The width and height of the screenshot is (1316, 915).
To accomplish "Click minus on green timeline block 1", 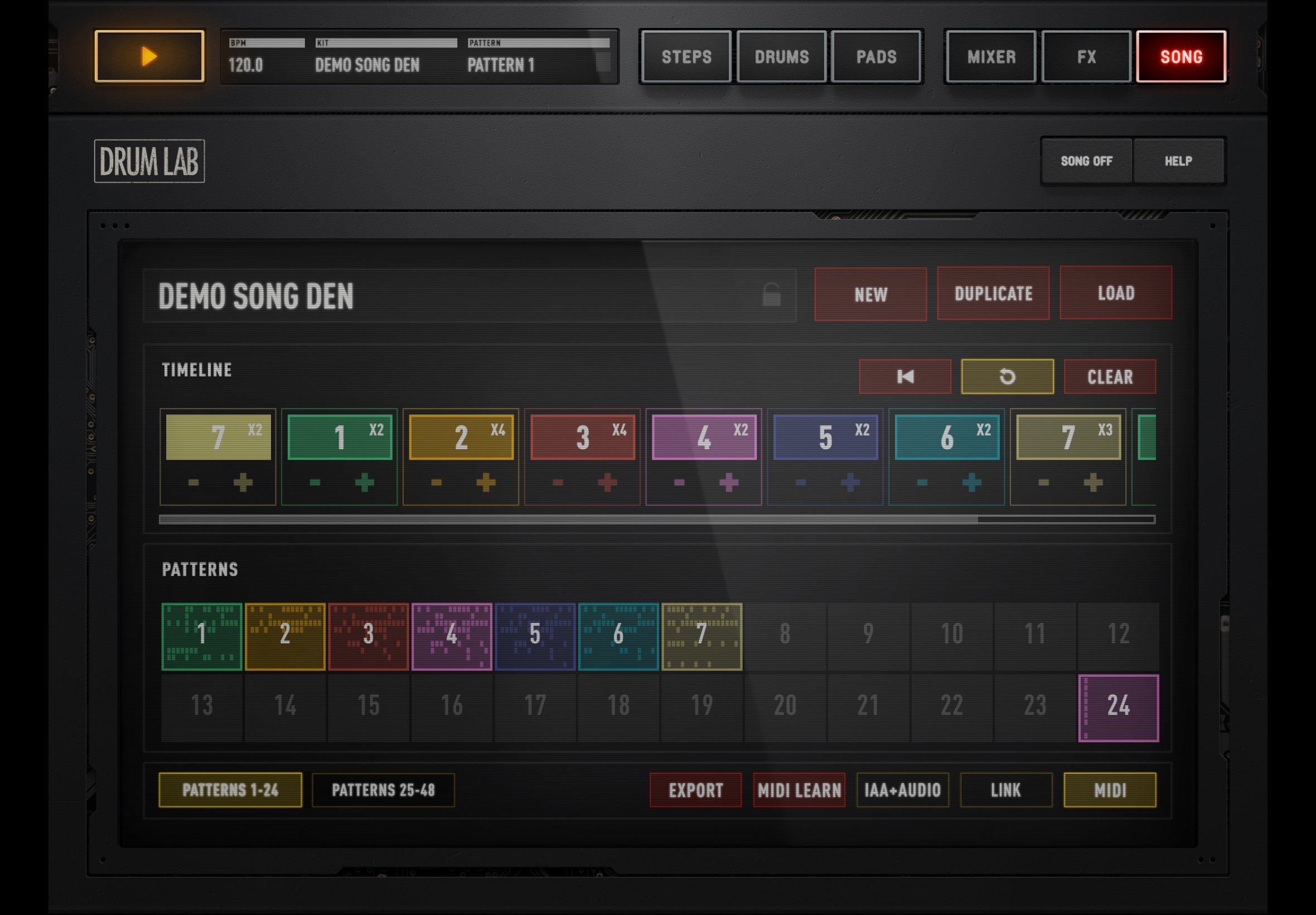I will pyautogui.click(x=315, y=482).
